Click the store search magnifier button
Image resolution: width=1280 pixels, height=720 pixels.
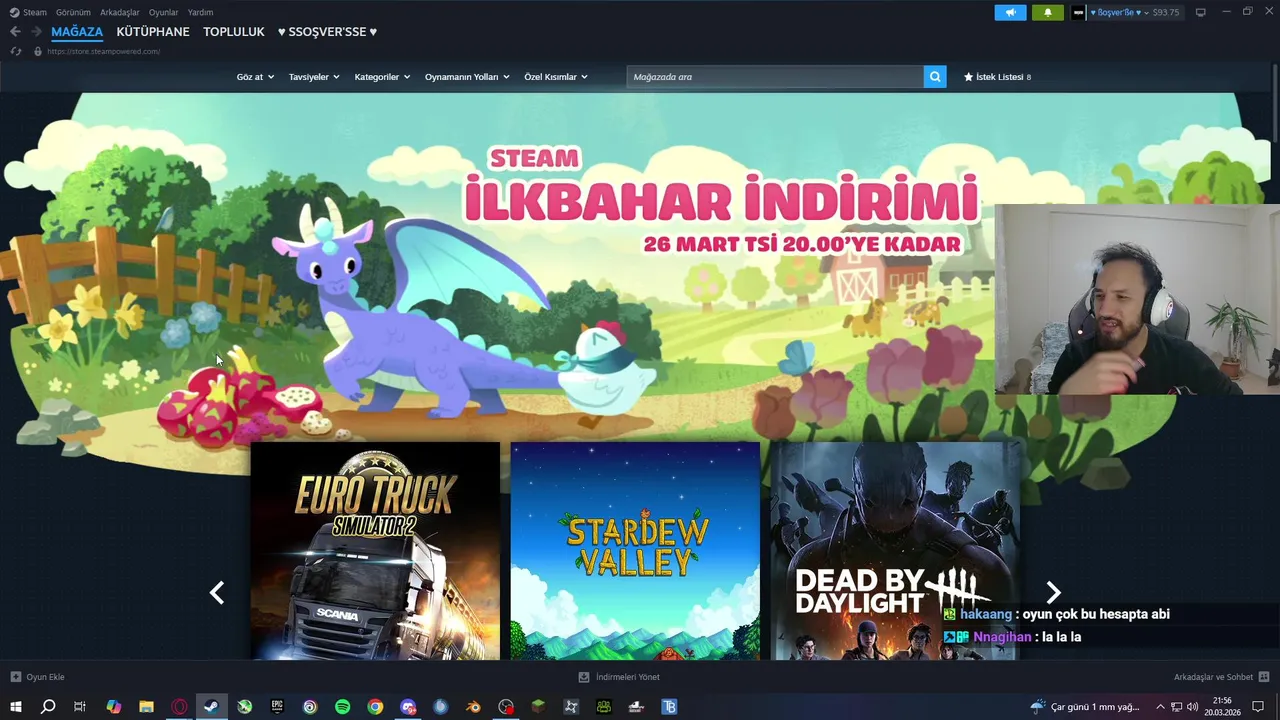pyautogui.click(x=934, y=77)
